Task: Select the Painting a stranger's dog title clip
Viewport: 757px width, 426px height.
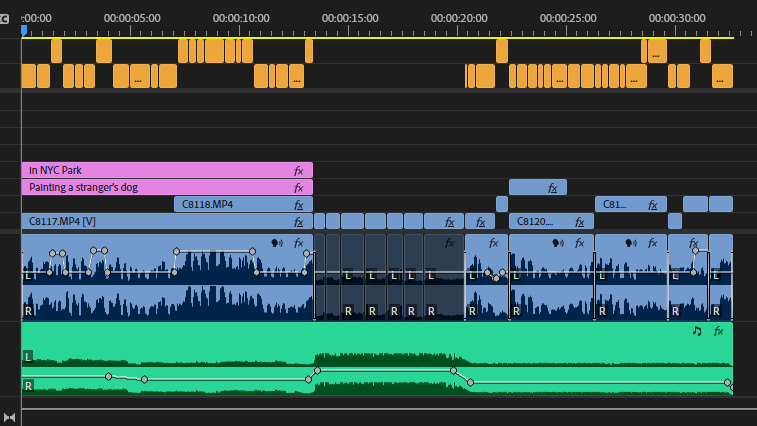Action: (167, 187)
